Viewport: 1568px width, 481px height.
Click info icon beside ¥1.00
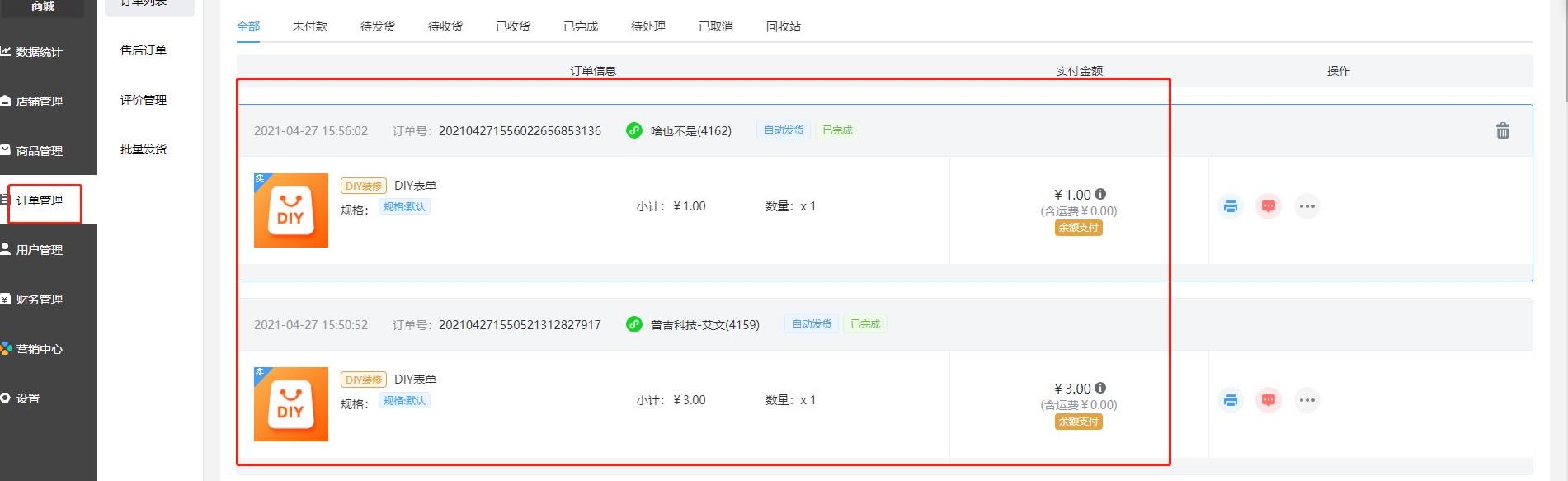pyautogui.click(x=1100, y=194)
